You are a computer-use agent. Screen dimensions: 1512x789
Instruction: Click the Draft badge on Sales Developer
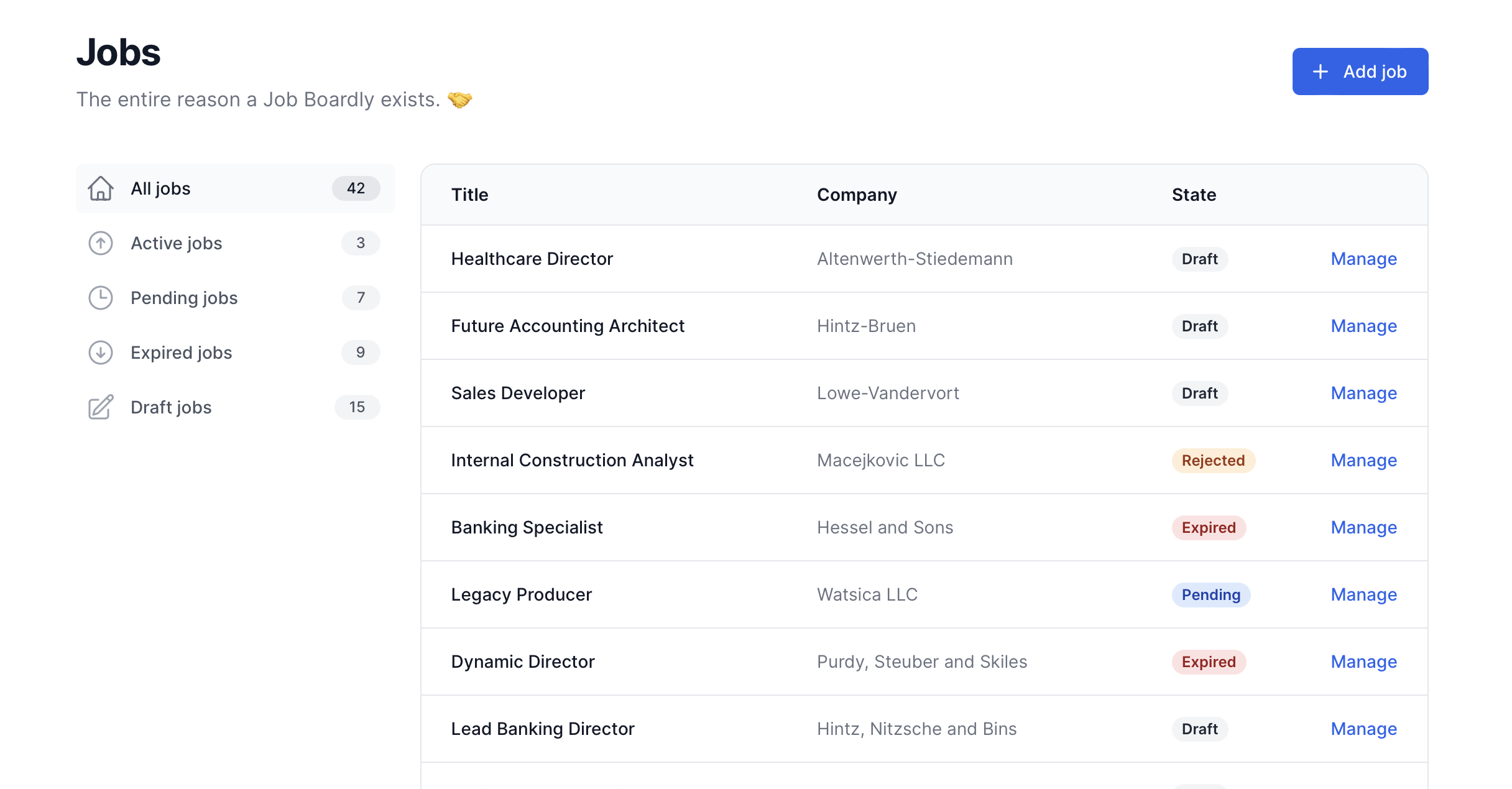coord(1199,393)
